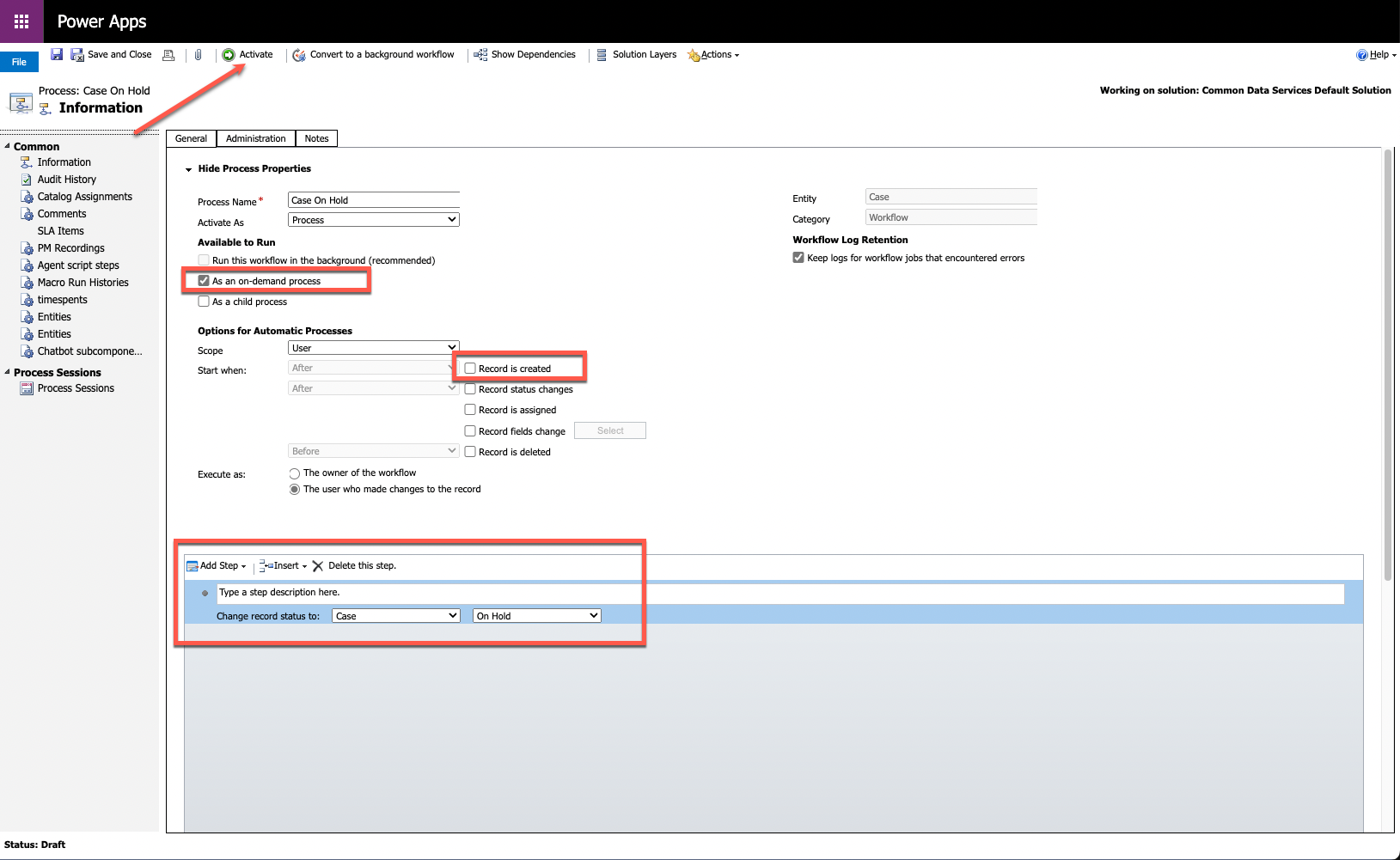Click the Select button beside Record fields change
Screen dimensions: 1400x860
pyautogui.click(x=610, y=430)
